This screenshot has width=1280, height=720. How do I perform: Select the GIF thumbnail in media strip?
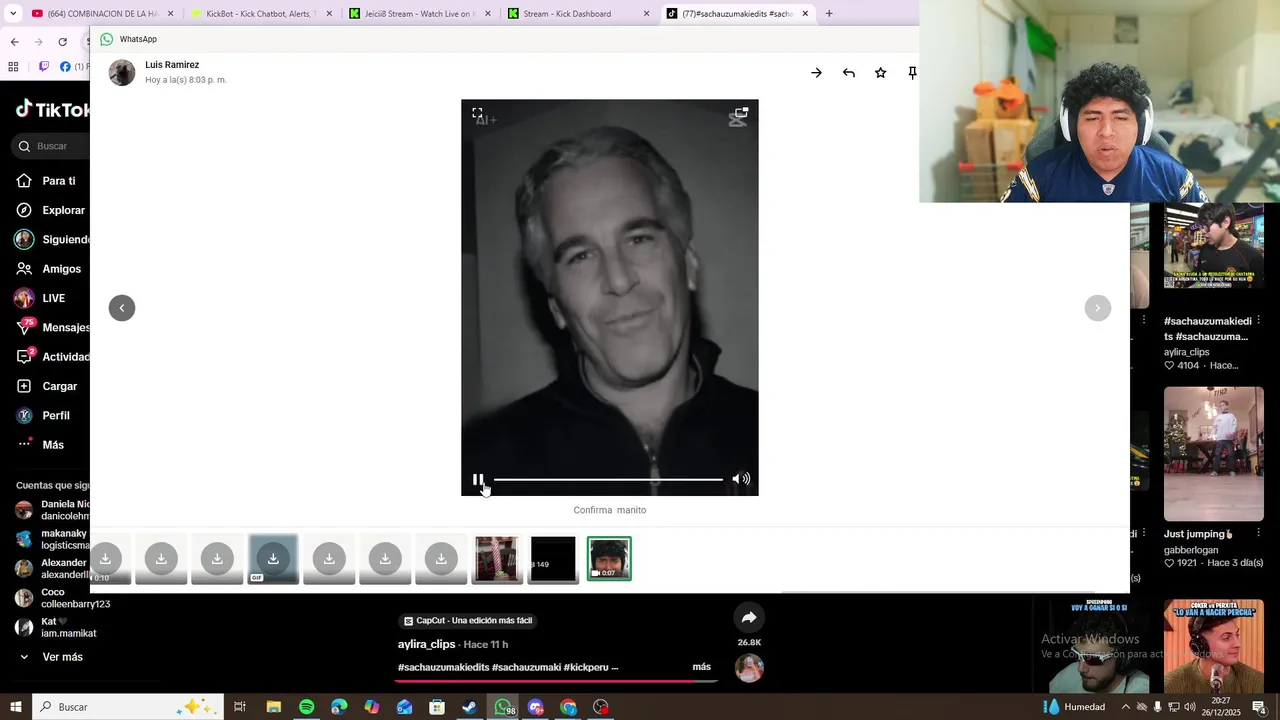[x=273, y=559]
